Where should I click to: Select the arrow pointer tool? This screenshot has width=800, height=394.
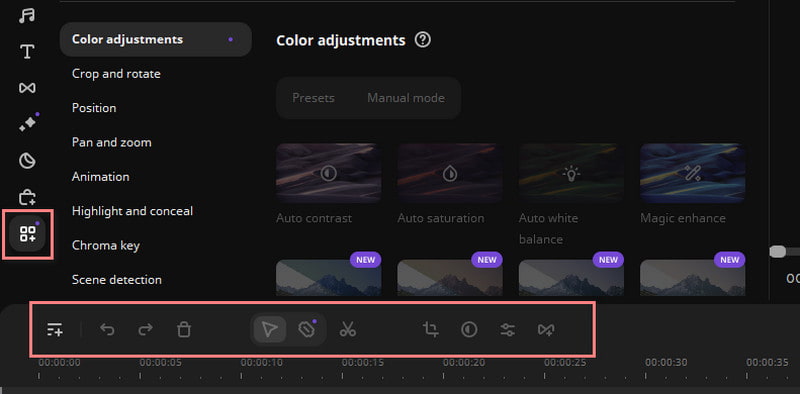click(269, 330)
